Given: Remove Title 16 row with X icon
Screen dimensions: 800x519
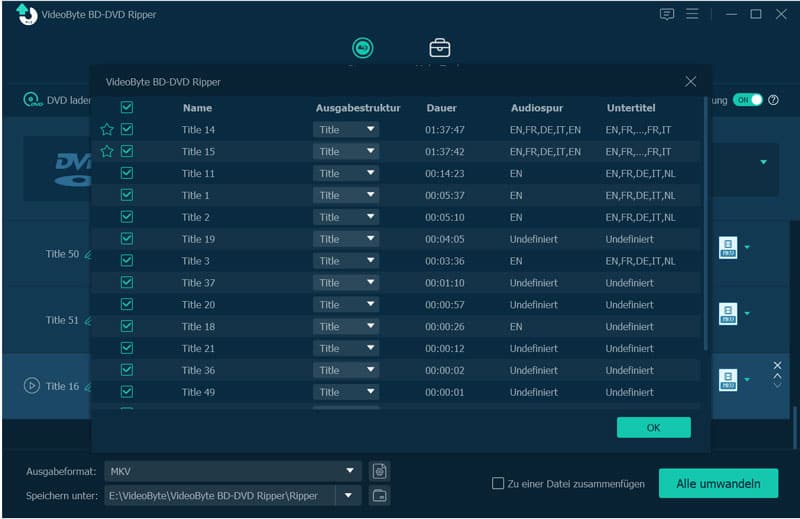Looking at the screenshot, I should (777, 365).
